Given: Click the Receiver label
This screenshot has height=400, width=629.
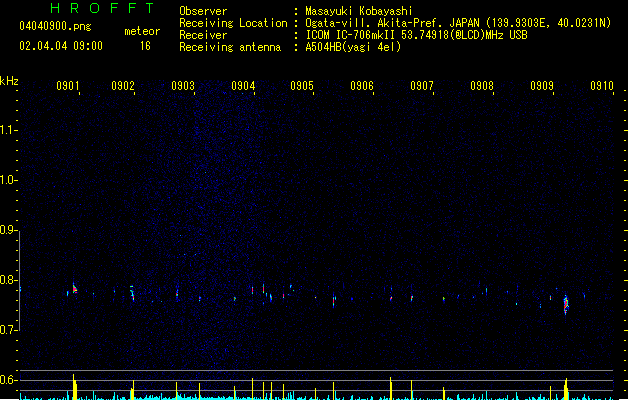Looking at the screenshot, I should (x=203, y=35).
